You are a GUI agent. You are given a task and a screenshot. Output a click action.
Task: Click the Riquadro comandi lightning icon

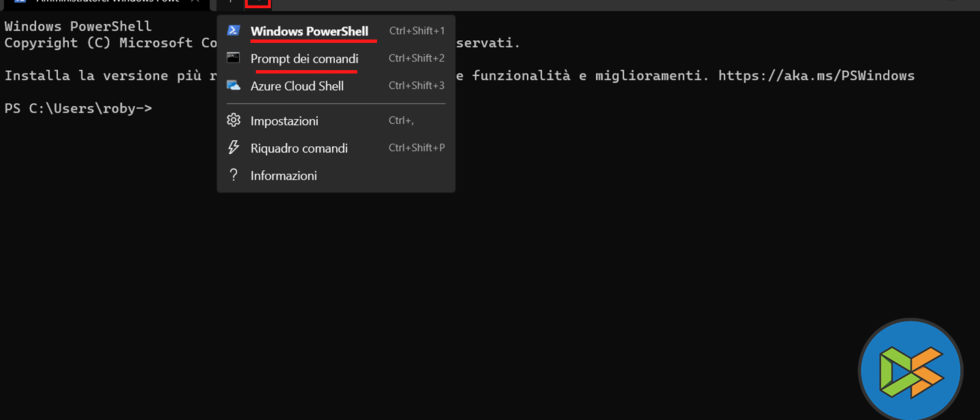point(233,148)
